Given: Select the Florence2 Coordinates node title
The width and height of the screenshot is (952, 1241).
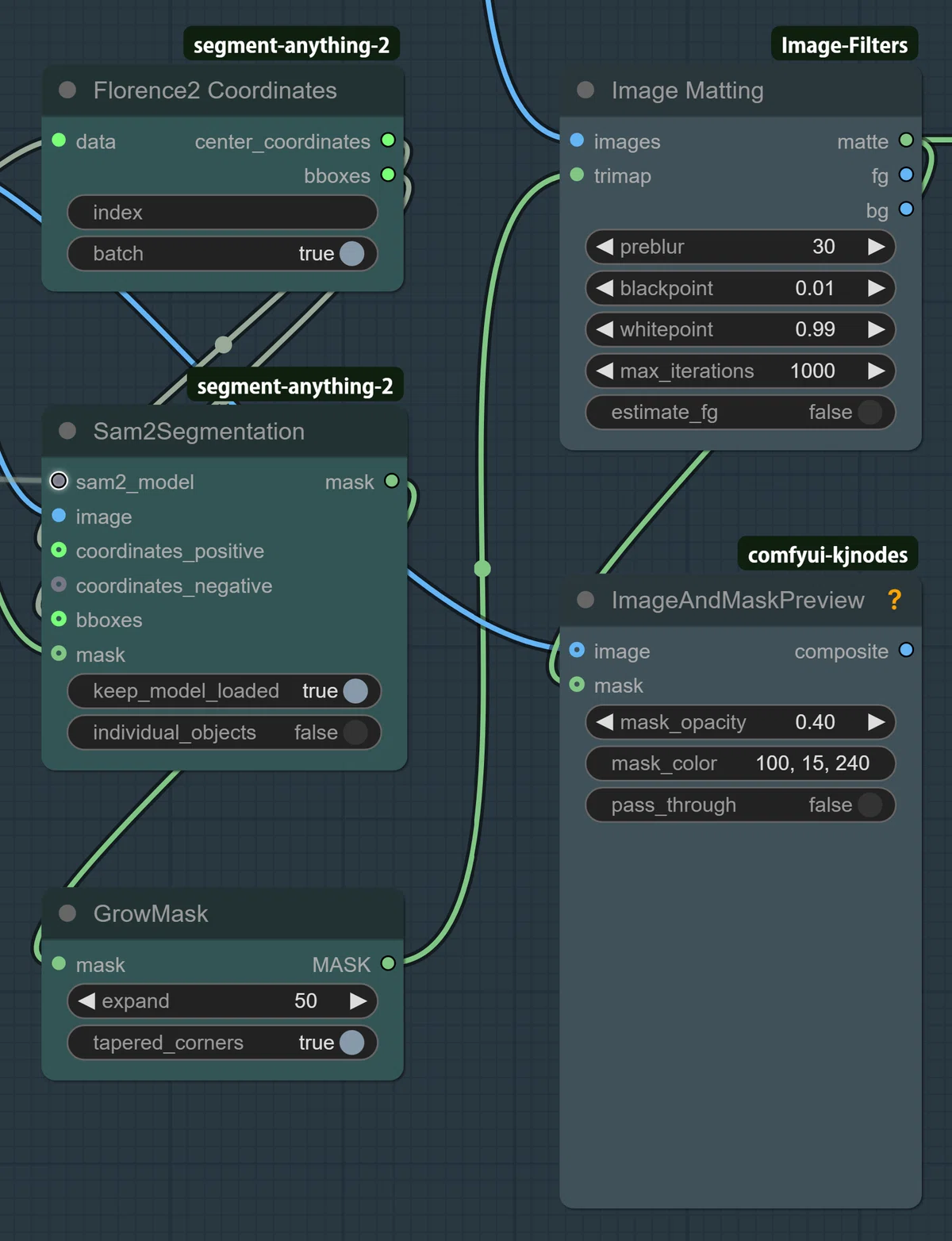Looking at the screenshot, I should [215, 90].
